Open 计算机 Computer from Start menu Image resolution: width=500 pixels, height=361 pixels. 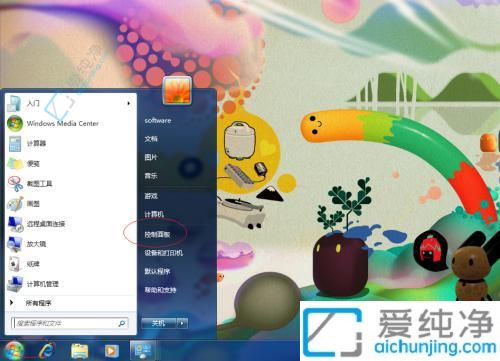point(154,214)
